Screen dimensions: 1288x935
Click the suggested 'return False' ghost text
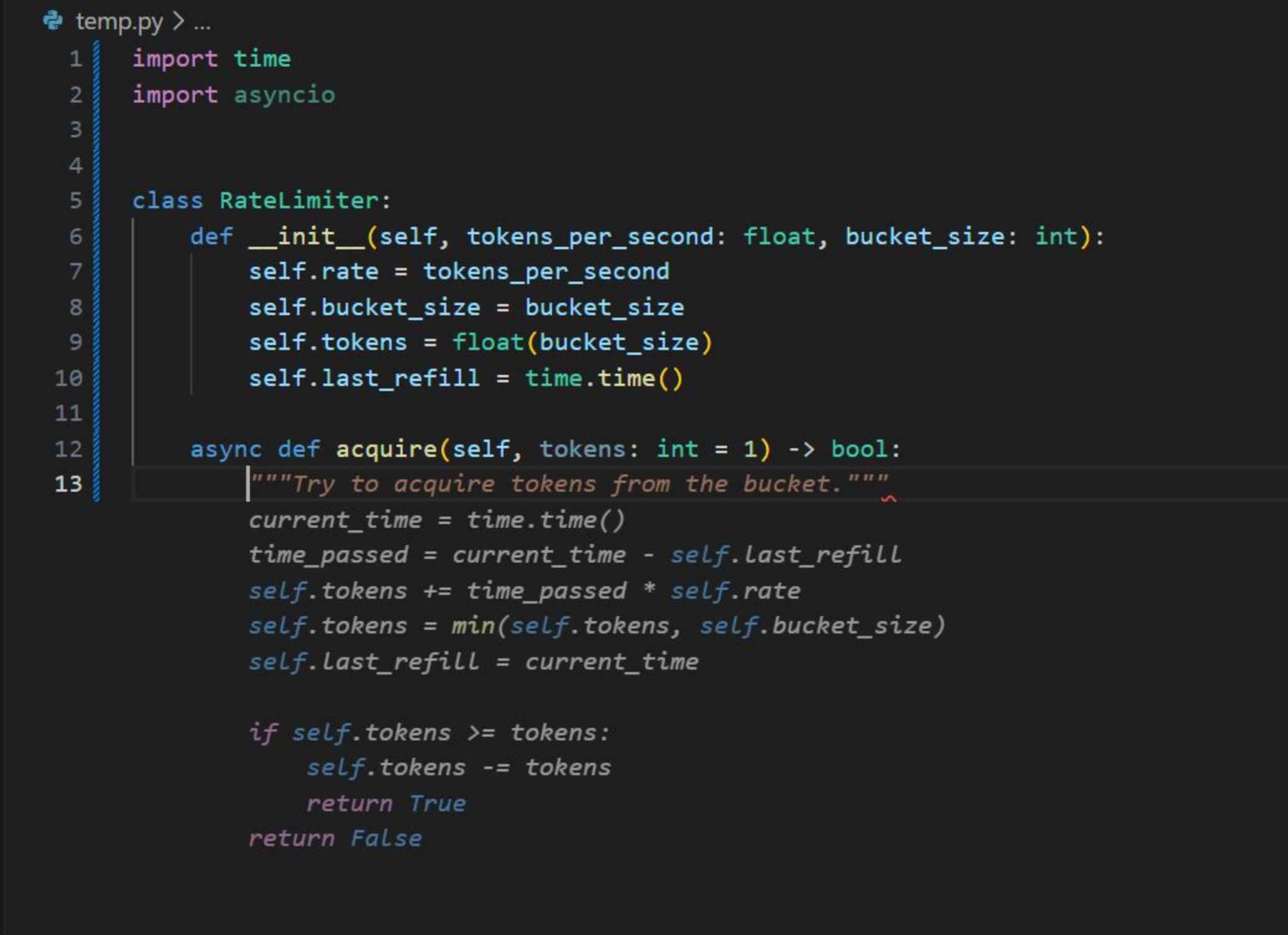335,838
